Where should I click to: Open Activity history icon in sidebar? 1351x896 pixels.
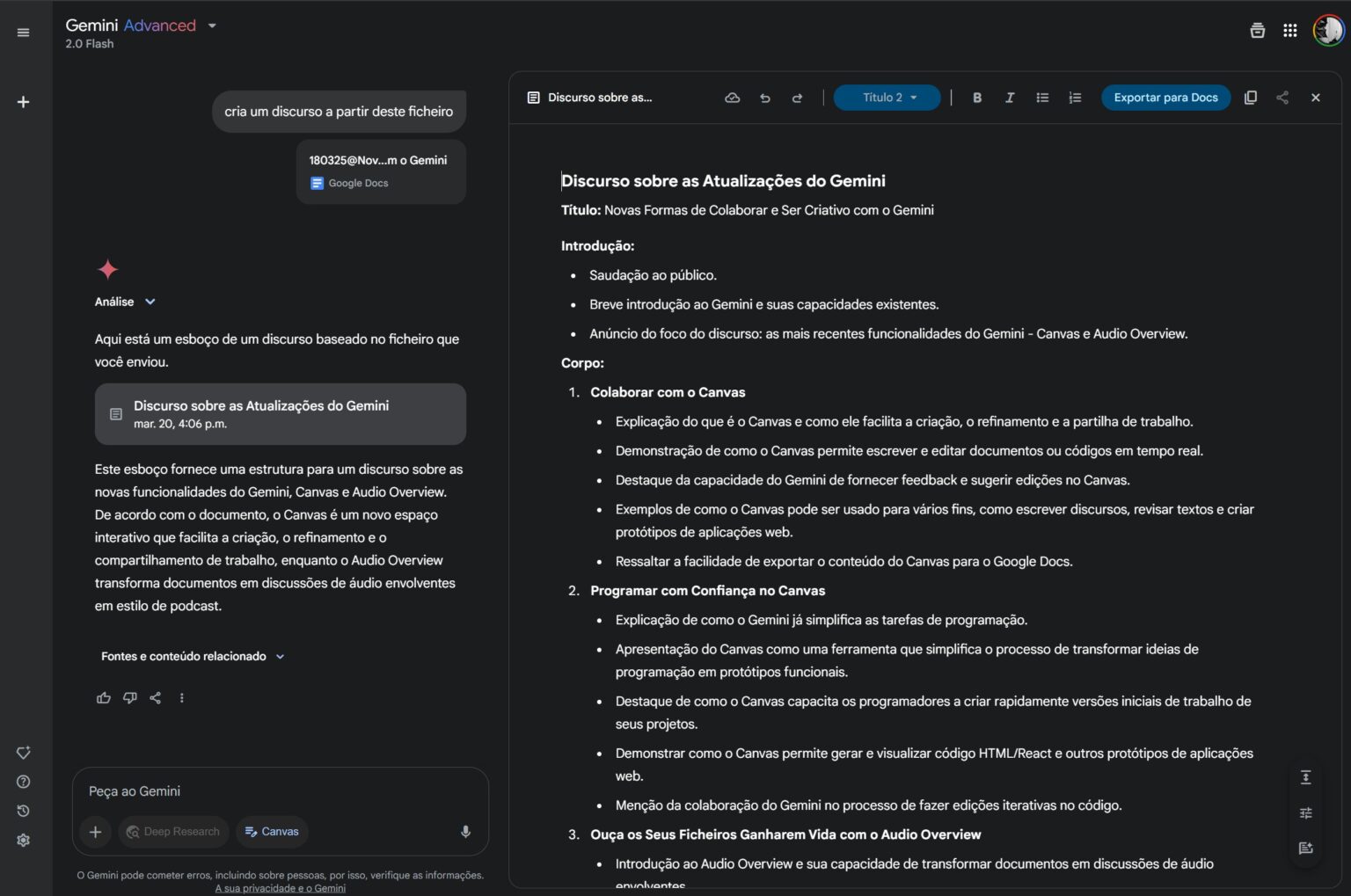pyautogui.click(x=23, y=811)
